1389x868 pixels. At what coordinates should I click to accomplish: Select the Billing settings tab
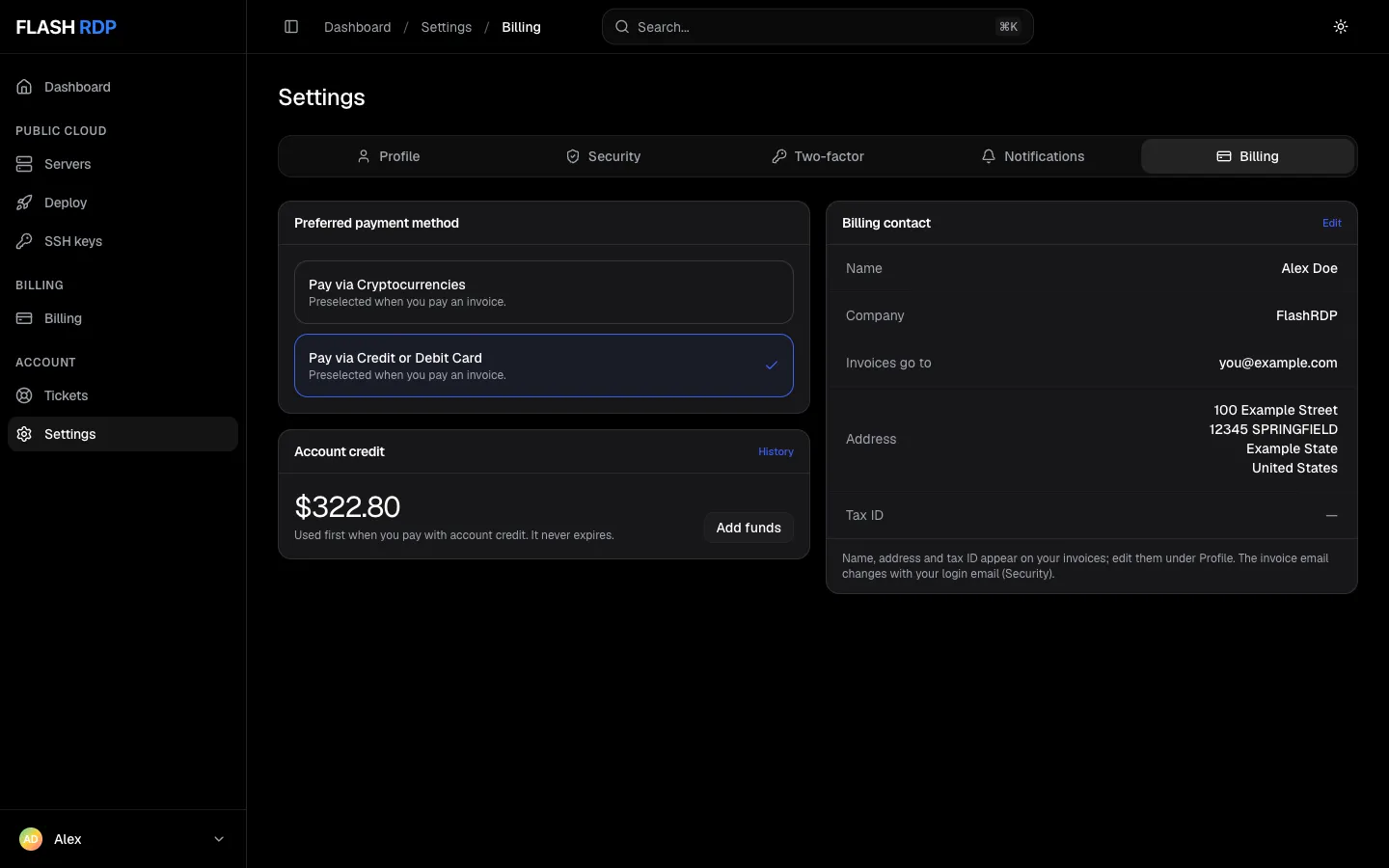click(1247, 156)
